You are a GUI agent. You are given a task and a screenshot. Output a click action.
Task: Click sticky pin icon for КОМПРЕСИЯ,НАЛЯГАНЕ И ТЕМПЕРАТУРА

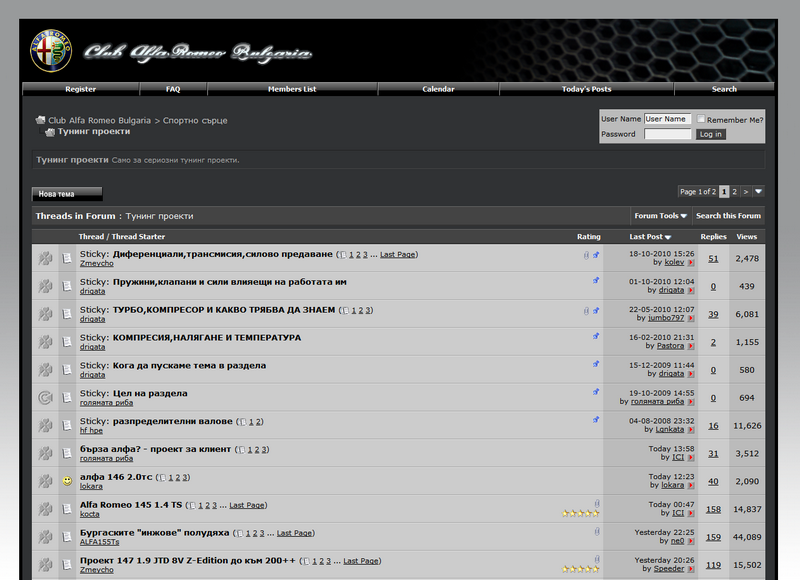pyautogui.click(x=596, y=336)
